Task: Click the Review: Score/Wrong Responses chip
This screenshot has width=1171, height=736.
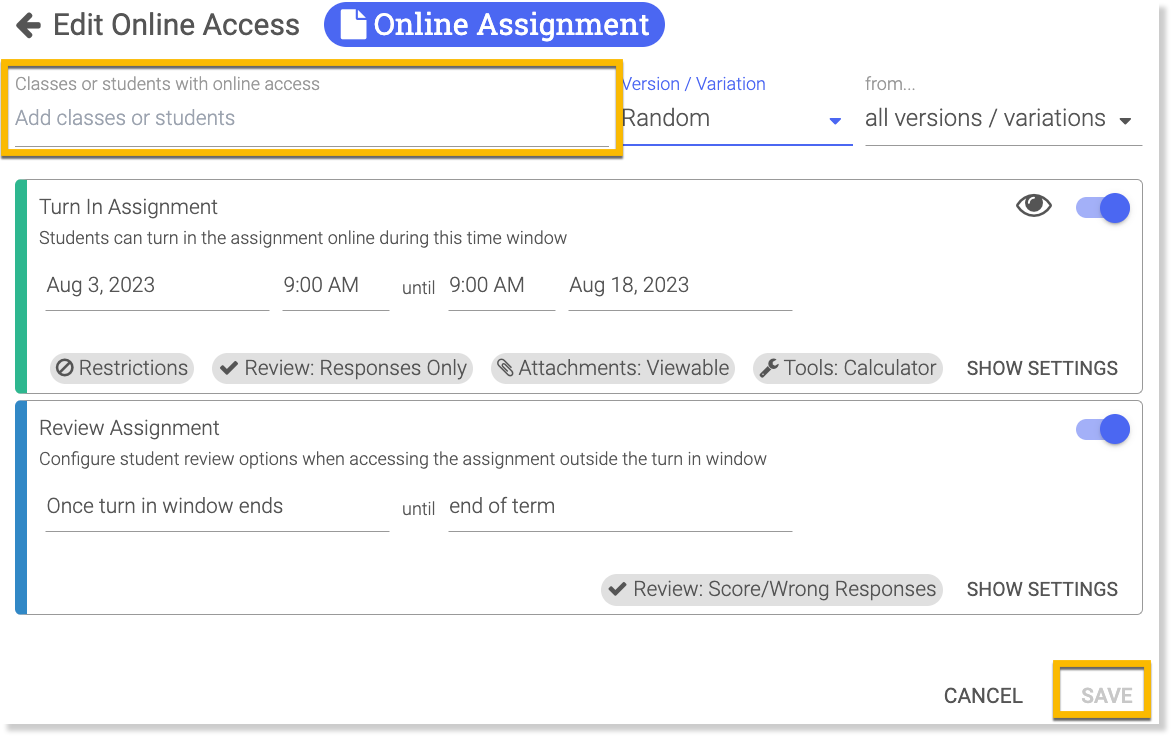Action: click(x=772, y=589)
